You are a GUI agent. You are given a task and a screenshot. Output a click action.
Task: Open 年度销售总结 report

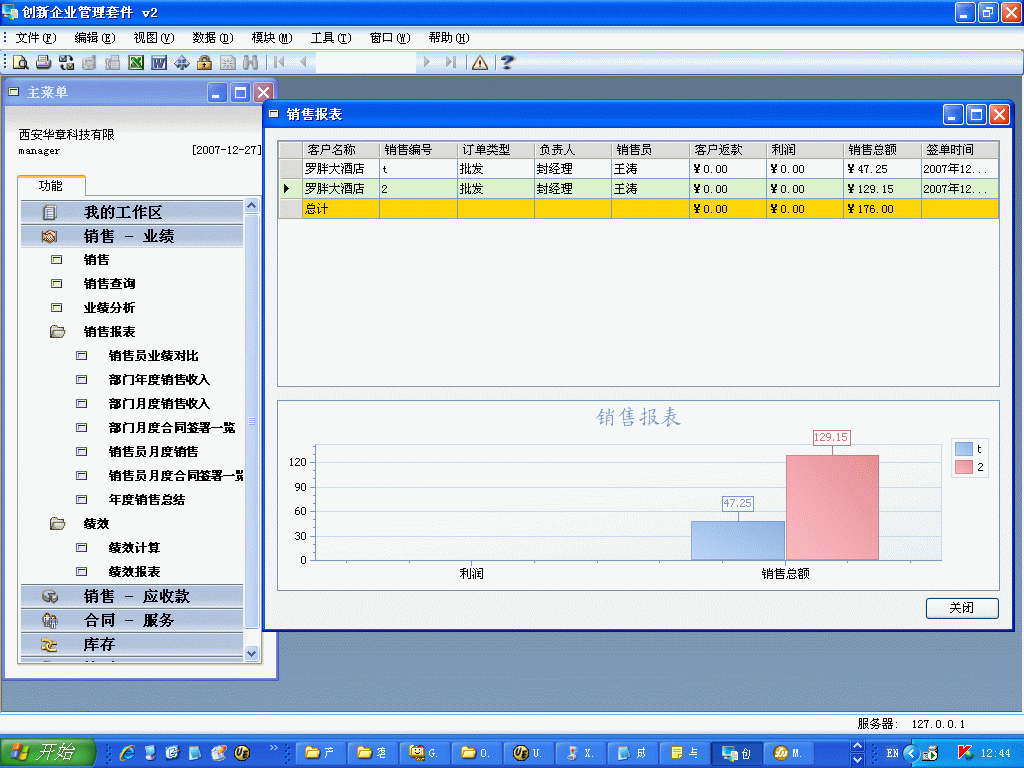[x=147, y=500]
